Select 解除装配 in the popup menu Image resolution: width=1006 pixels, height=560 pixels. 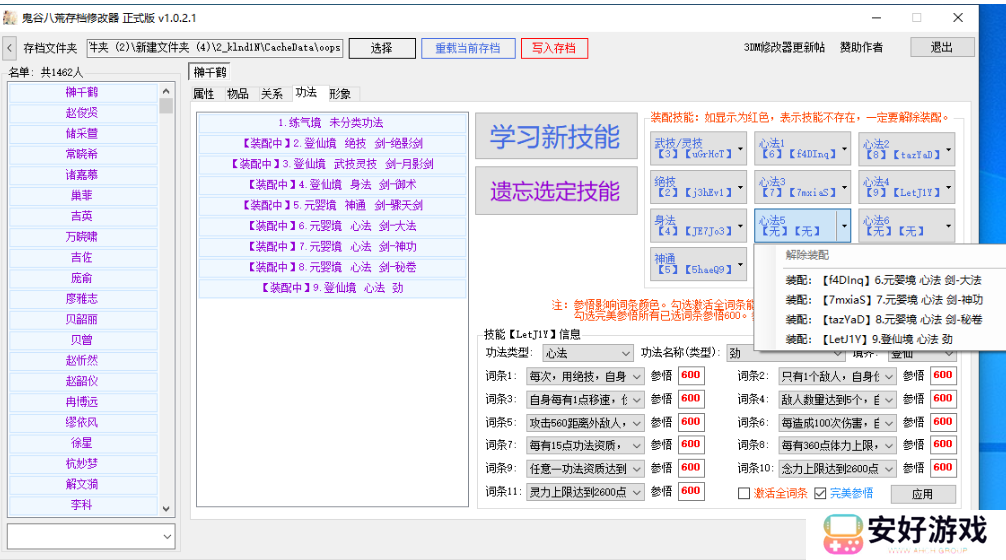coord(807,255)
